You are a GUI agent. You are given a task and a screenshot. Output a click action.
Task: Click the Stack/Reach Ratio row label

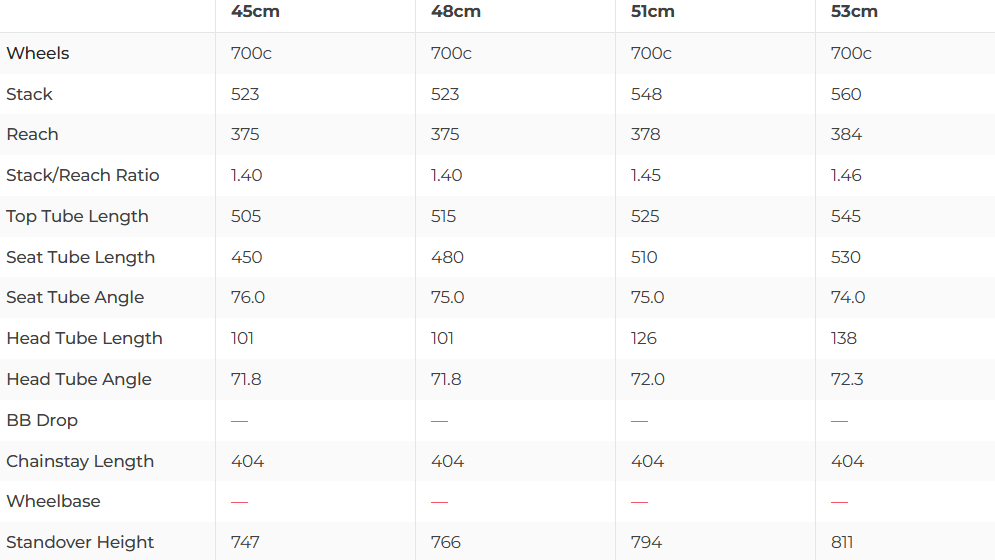click(x=83, y=175)
